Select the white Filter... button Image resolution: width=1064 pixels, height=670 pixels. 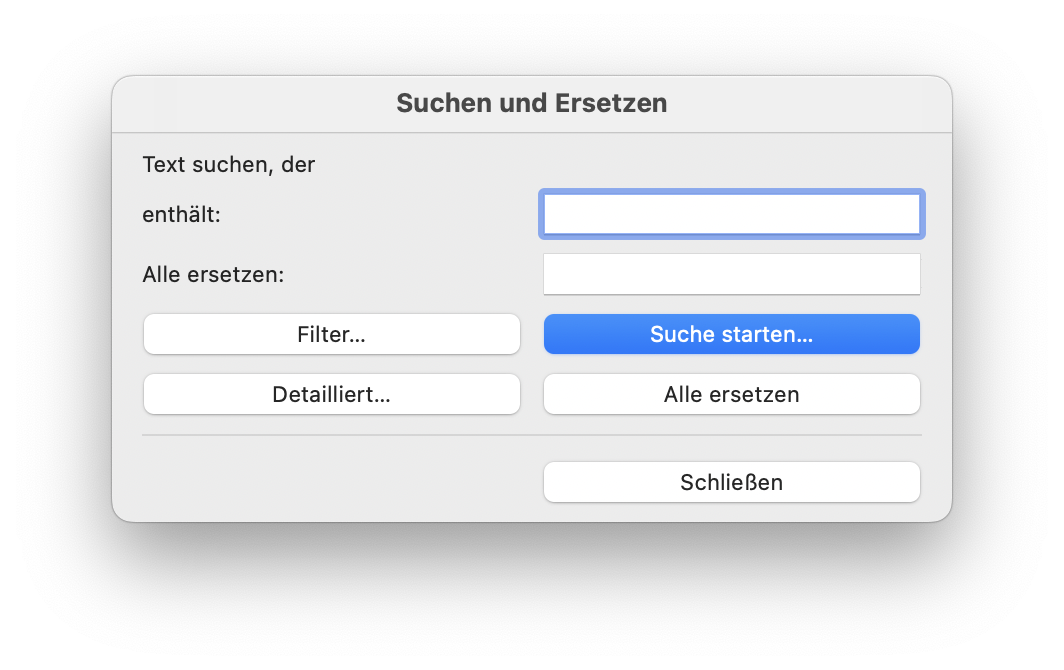pos(332,334)
